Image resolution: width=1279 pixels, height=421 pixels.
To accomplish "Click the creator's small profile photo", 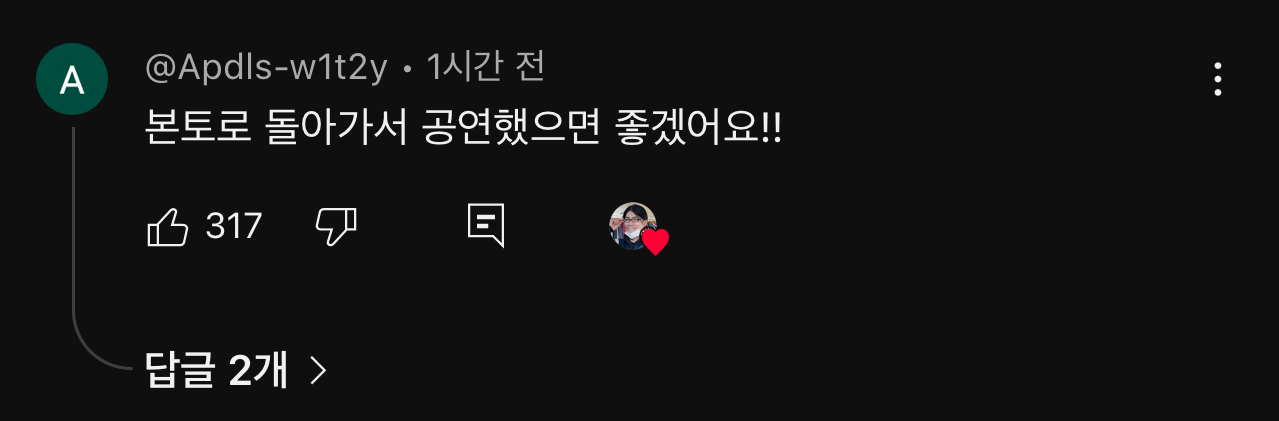I will click(x=633, y=225).
